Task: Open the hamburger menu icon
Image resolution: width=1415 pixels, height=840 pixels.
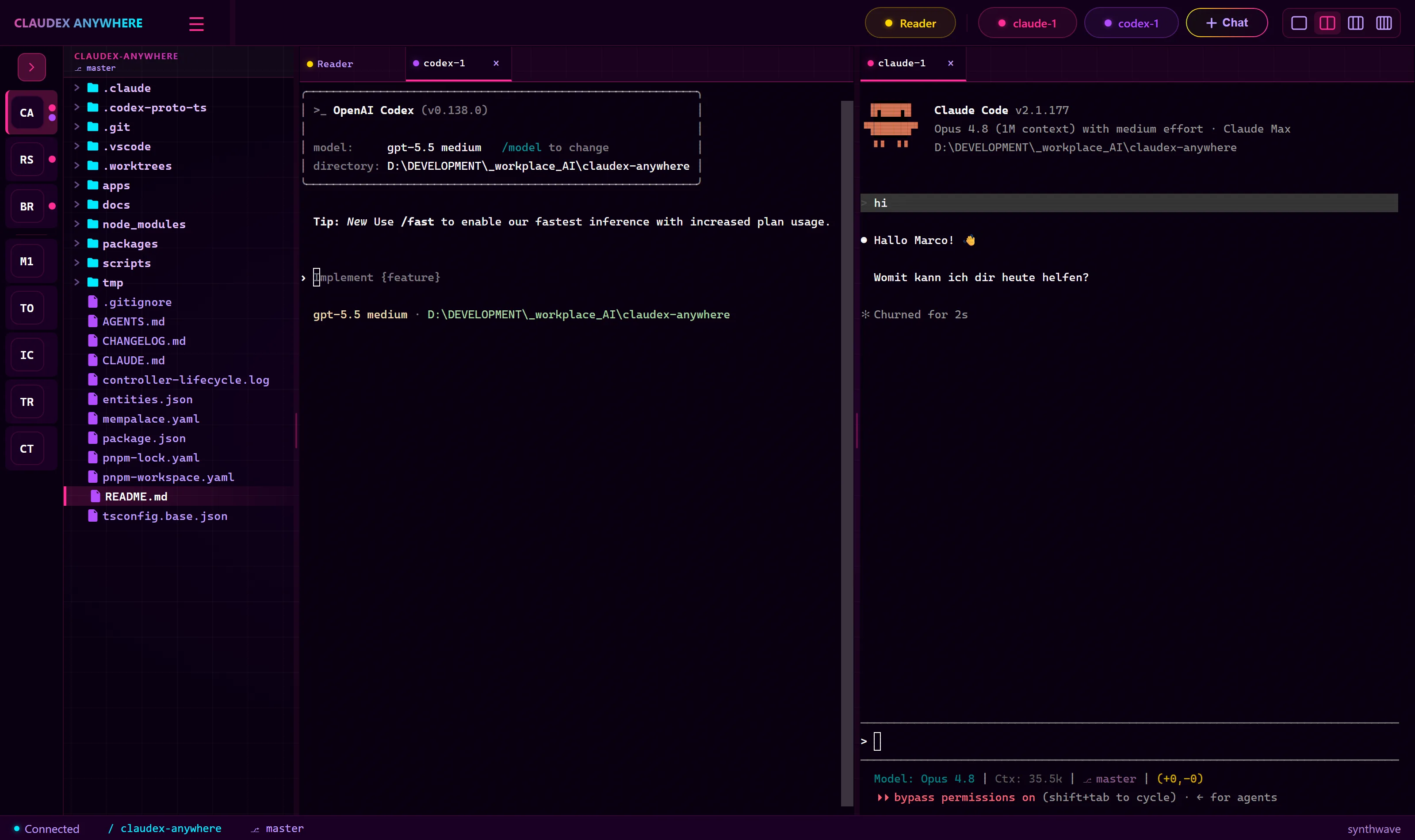Action: coord(196,24)
